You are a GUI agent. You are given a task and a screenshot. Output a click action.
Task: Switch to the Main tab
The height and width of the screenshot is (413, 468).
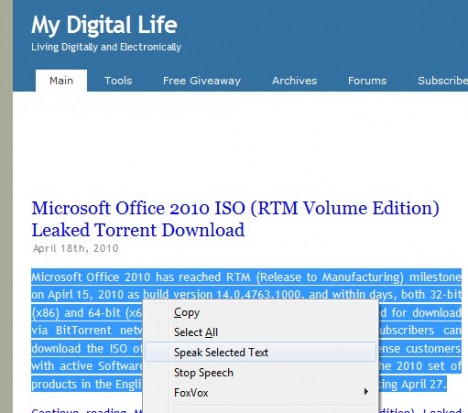point(61,81)
